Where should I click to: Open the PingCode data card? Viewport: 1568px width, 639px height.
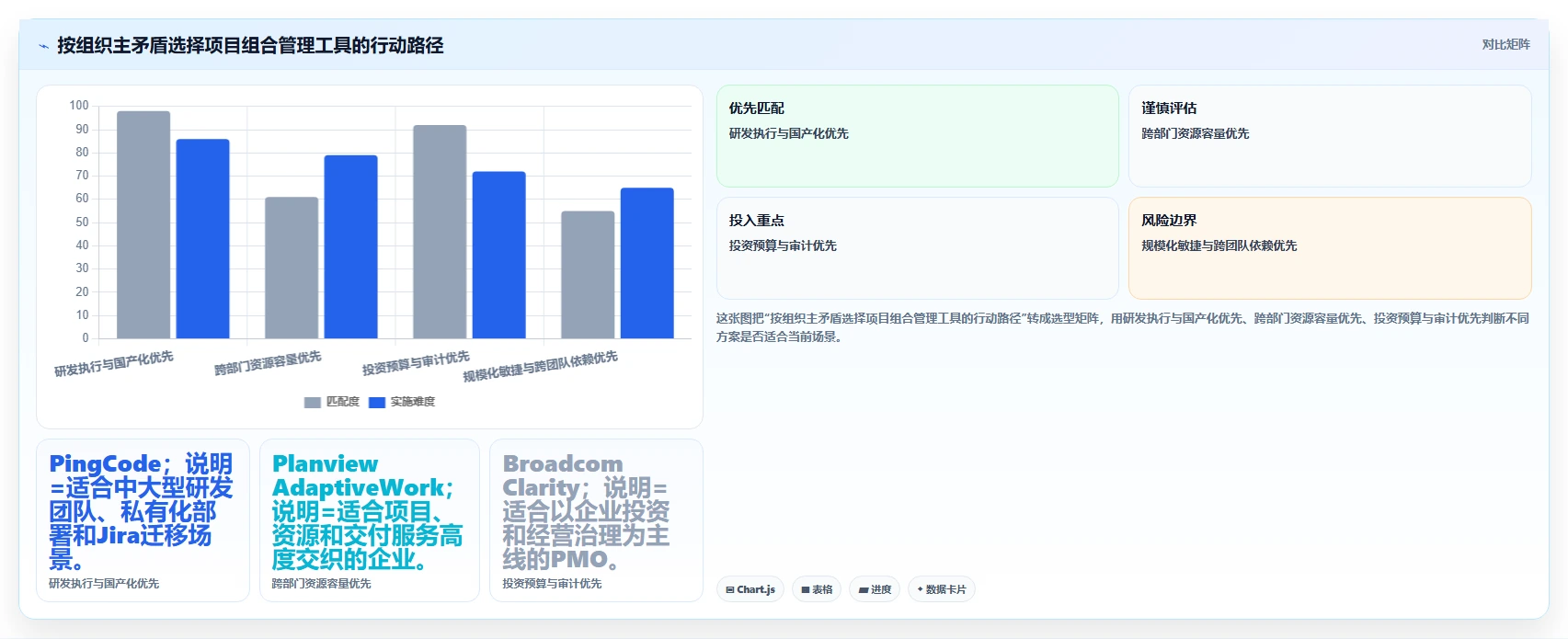pyautogui.click(x=143, y=520)
